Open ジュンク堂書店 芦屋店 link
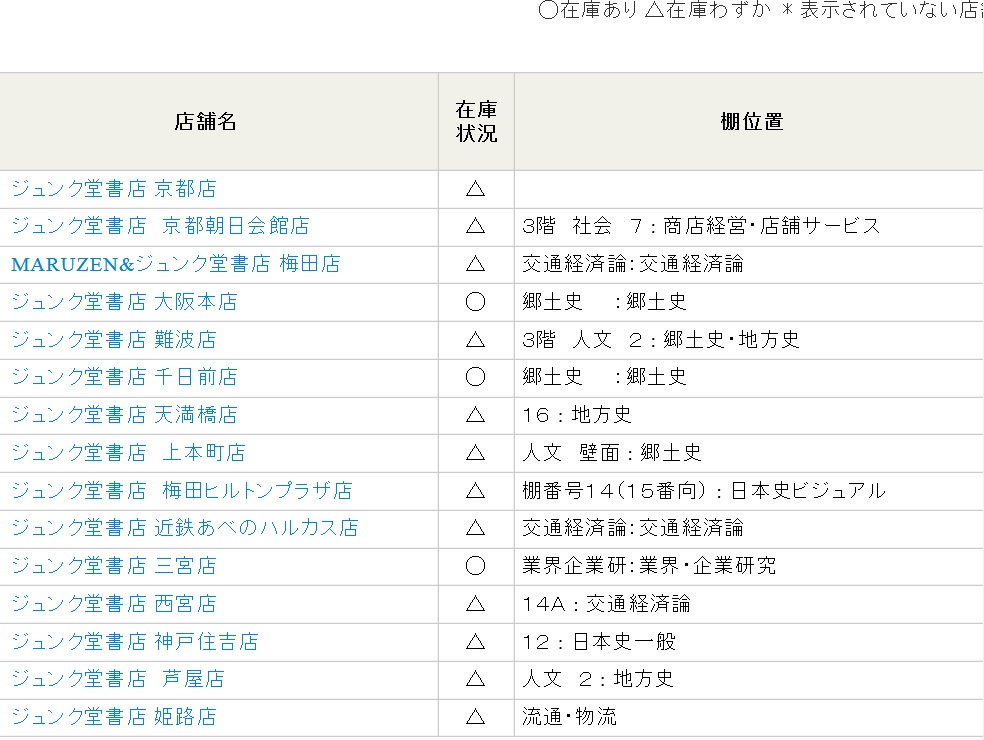 pos(118,678)
